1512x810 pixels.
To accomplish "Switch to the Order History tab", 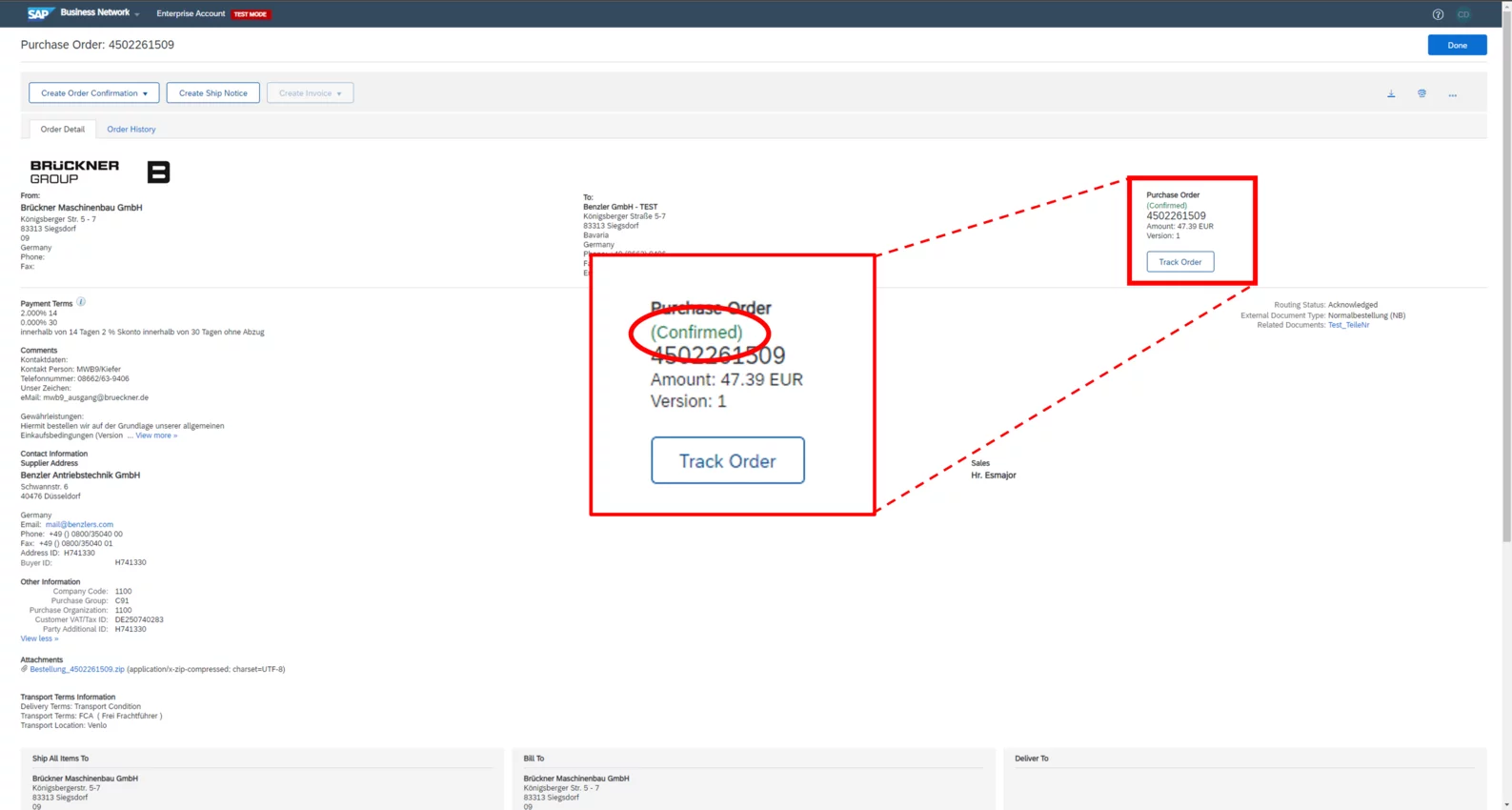I will coord(131,129).
